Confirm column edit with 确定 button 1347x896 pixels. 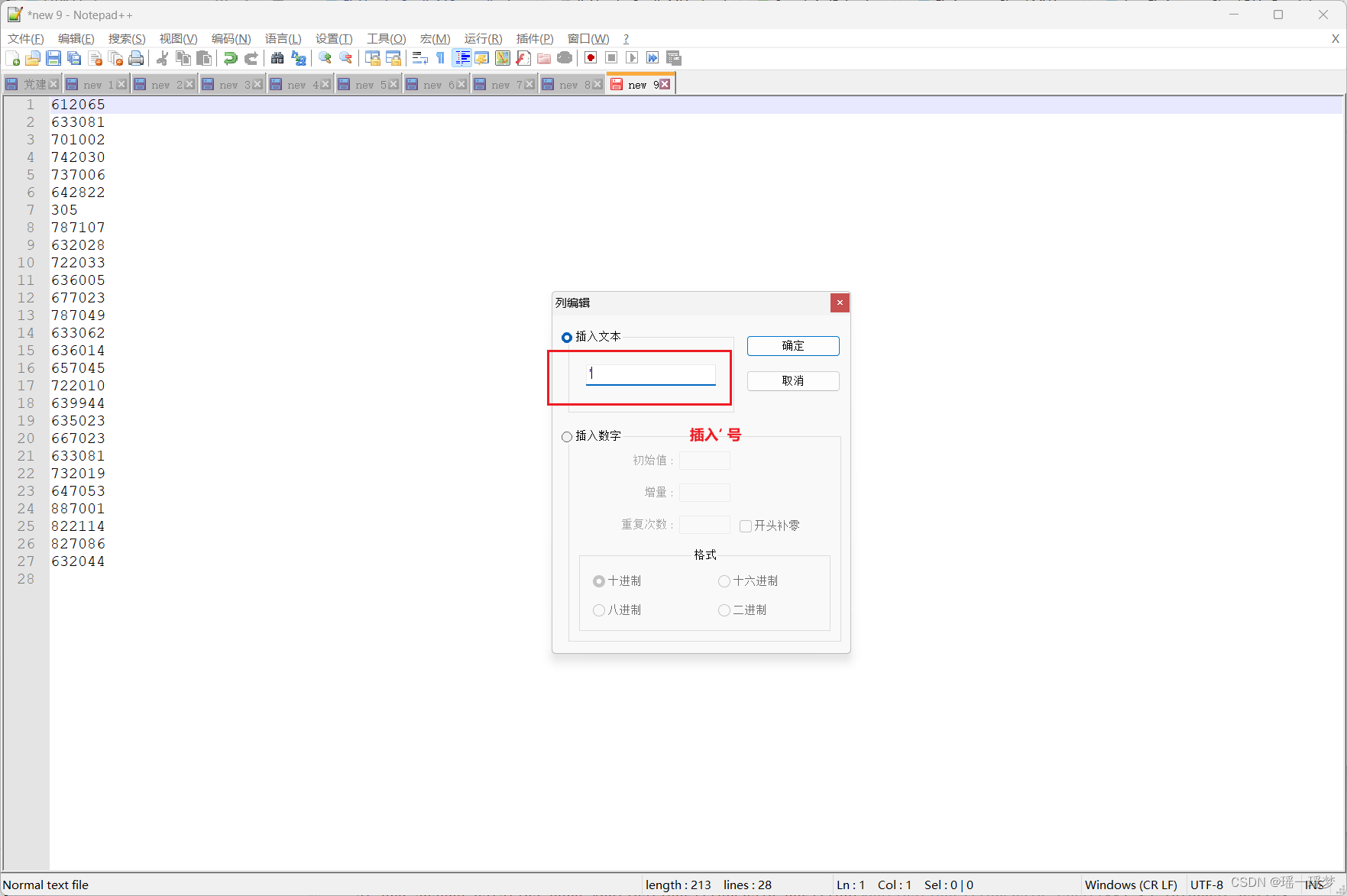click(x=792, y=345)
